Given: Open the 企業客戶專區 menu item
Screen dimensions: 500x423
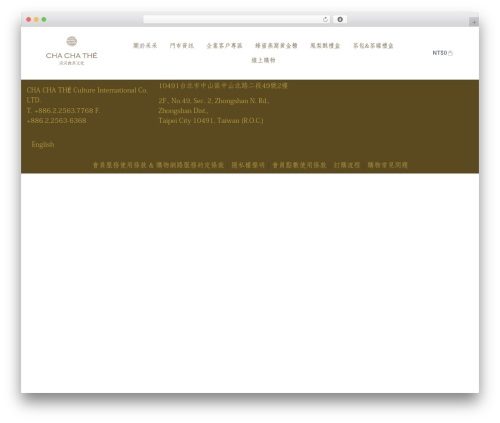Looking at the screenshot, I should click(x=224, y=46).
